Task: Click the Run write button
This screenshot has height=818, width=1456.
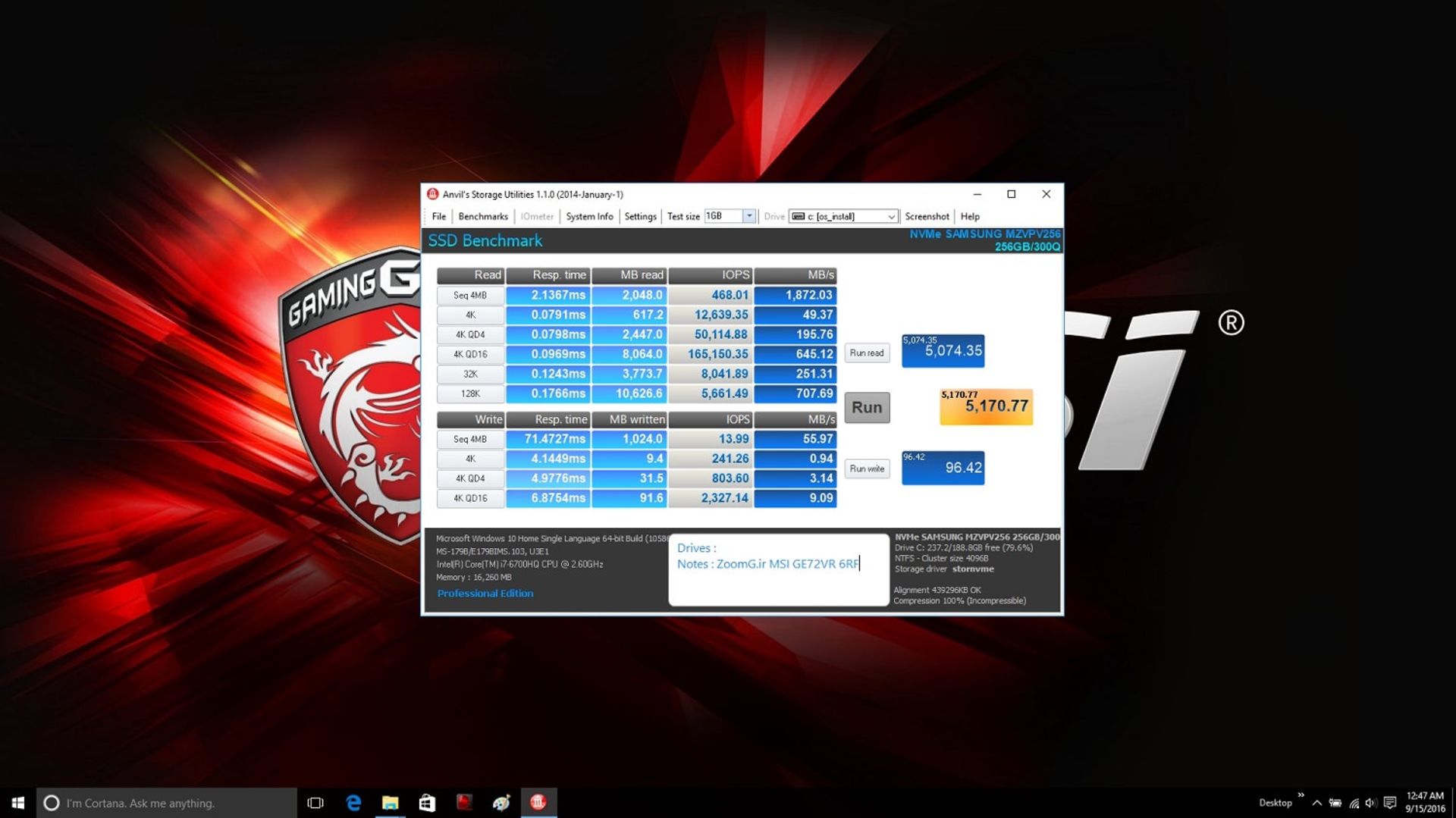Action: point(867,469)
